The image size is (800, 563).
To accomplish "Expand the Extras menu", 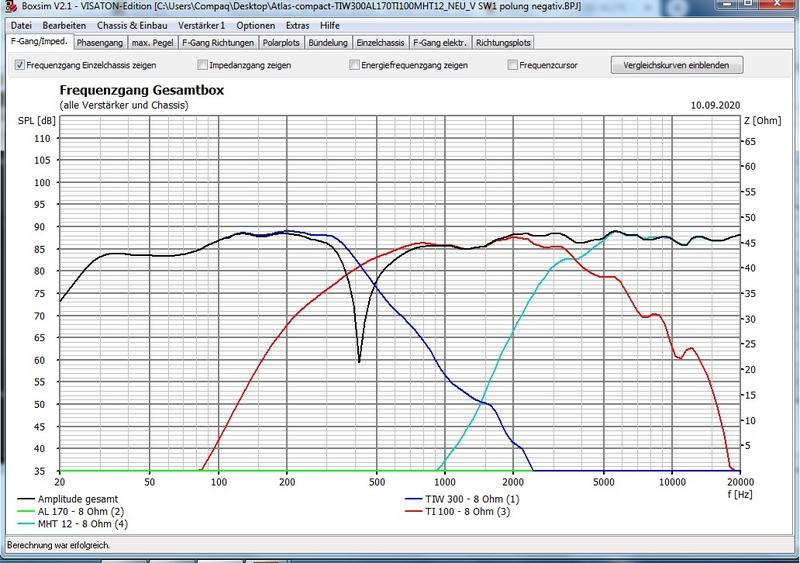I will coord(298,24).
